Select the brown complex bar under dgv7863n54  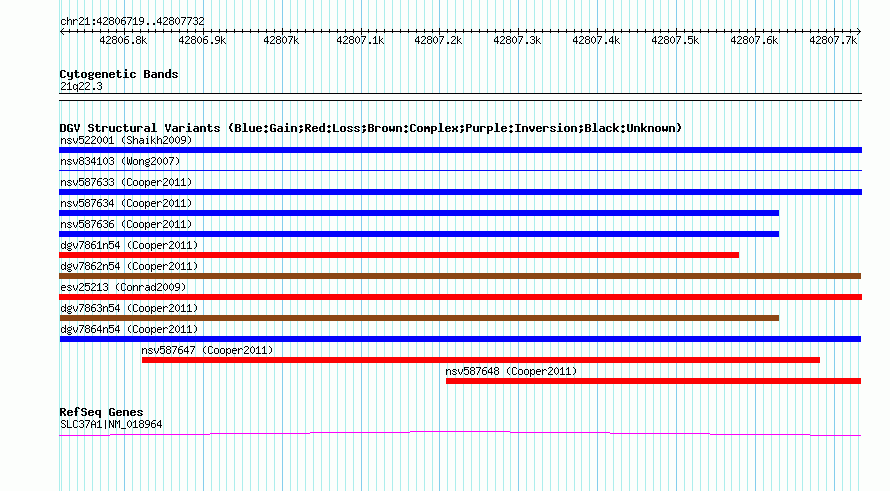tap(419, 318)
